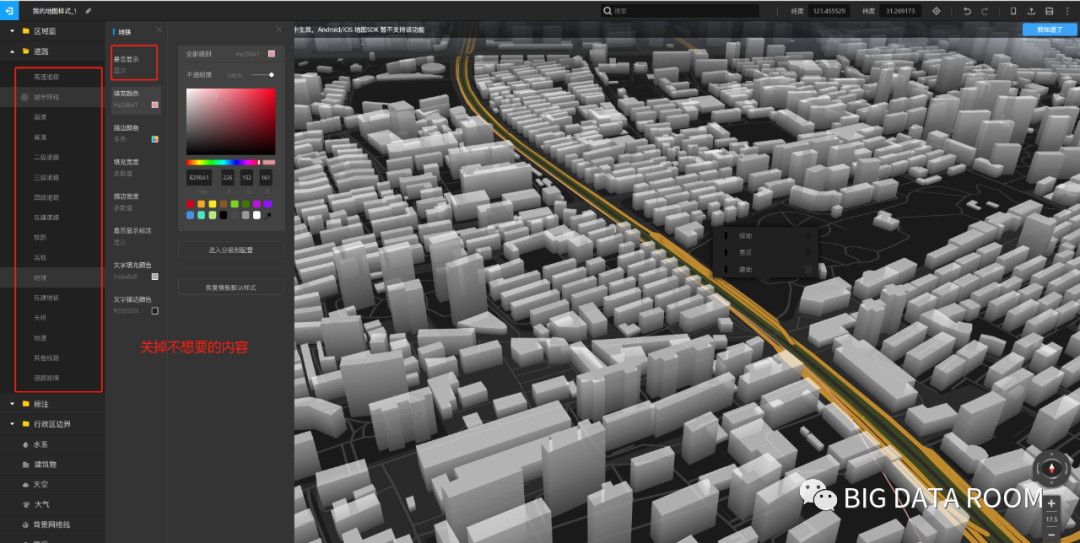Toggle 是否显示标注 label display

[x=136, y=236]
